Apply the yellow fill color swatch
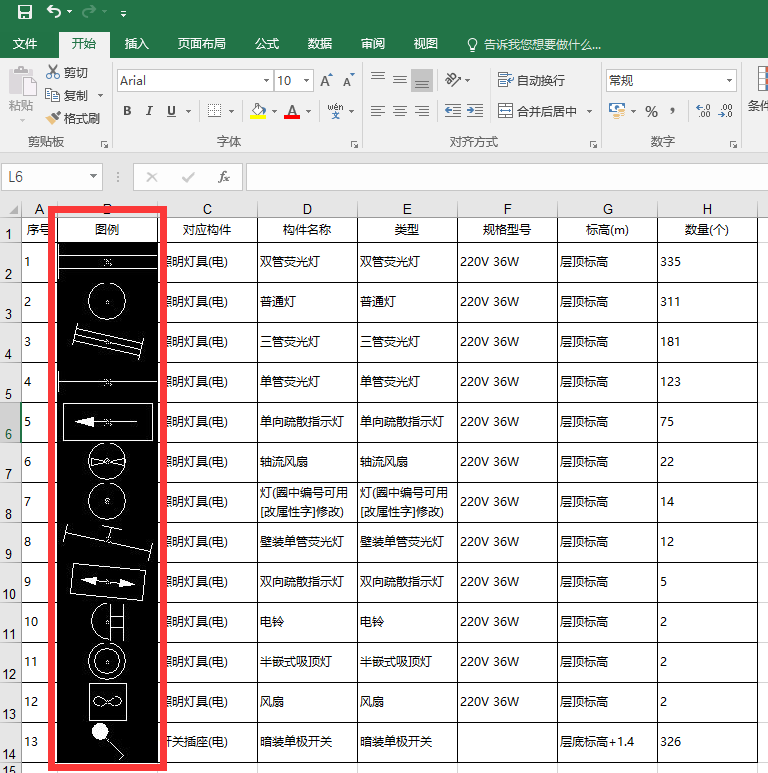 pyautogui.click(x=257, y=111)
